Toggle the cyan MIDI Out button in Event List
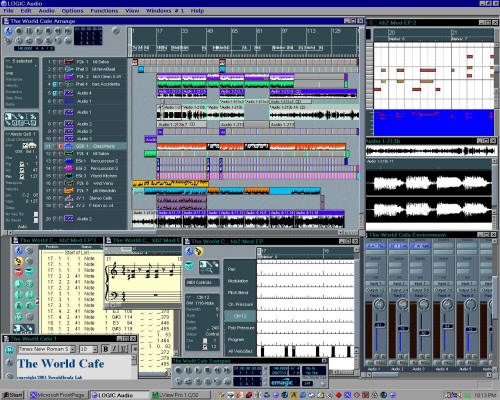Screen dimensions: 500x400 coord(29,272)
